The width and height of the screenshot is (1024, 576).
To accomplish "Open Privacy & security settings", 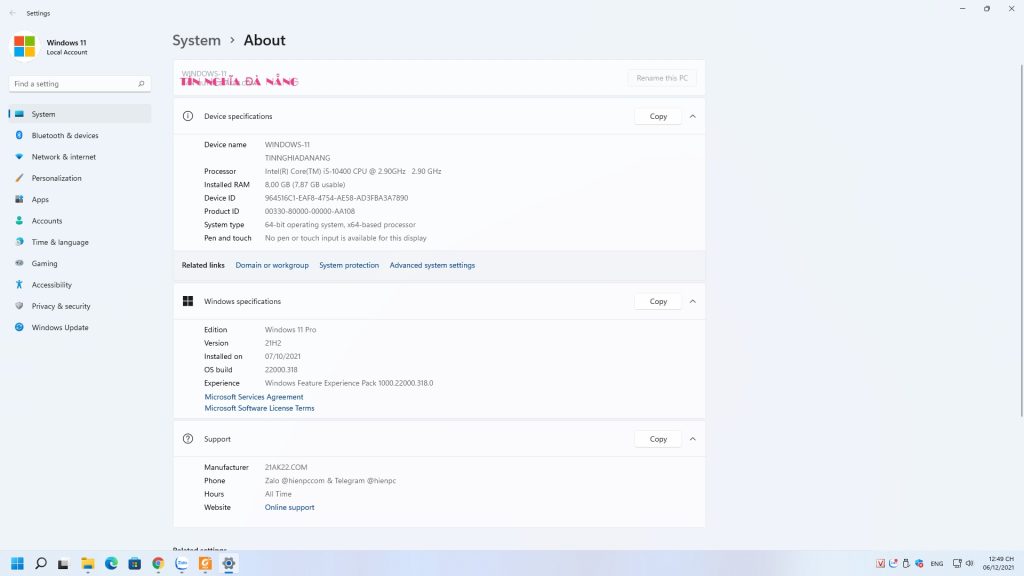I will tap(80, 306).
